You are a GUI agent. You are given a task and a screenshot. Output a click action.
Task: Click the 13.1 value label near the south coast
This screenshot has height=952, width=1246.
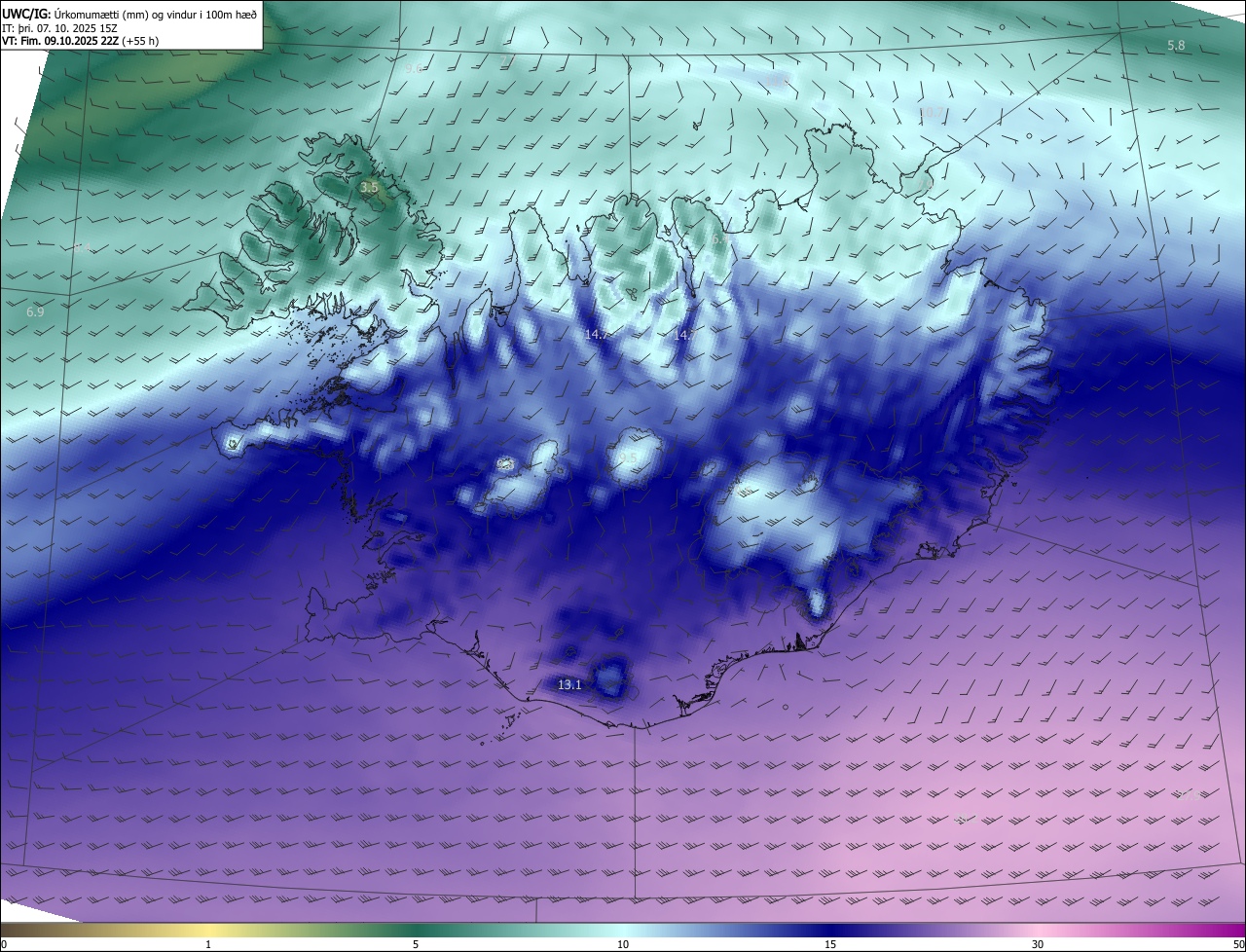tap(569, 685)
